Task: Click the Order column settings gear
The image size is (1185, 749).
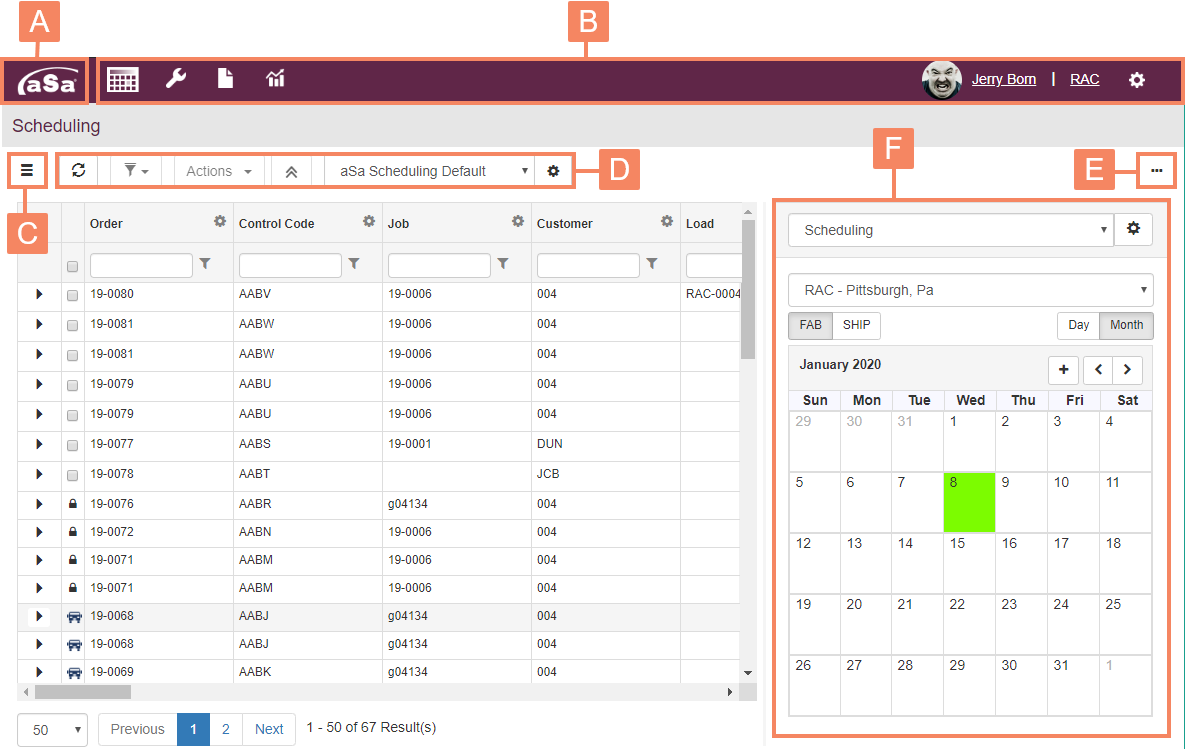Action: pyautogui.click(x=222, y=221)
